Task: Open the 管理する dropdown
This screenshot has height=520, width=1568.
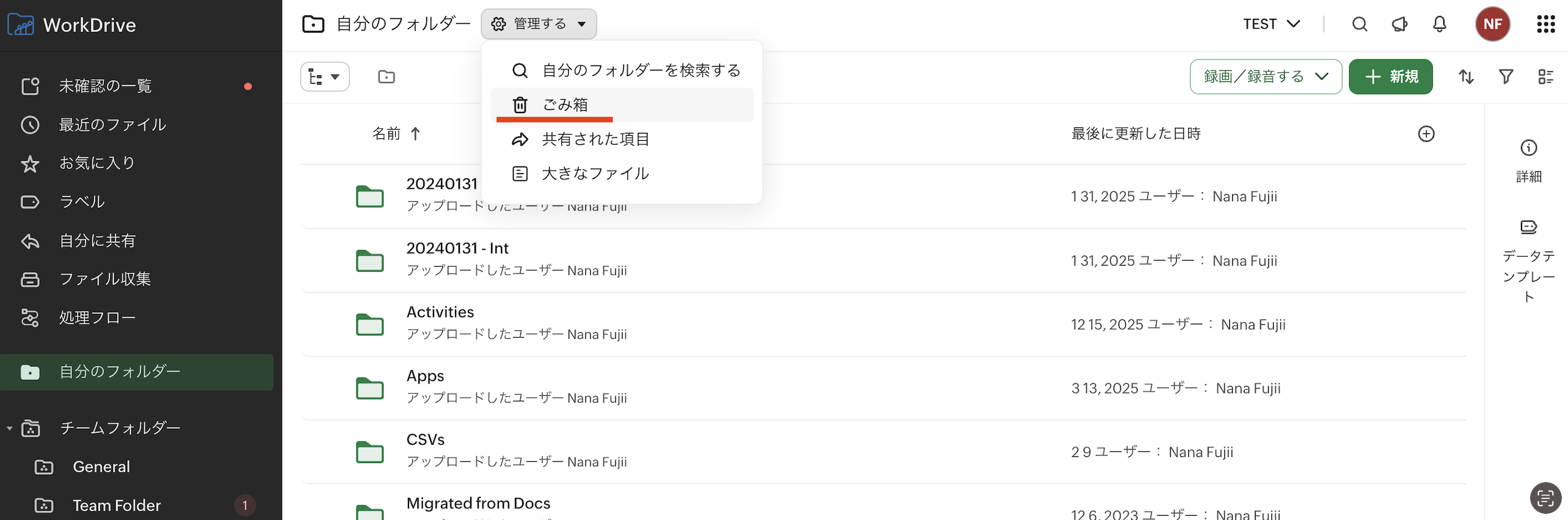Action: [538, 24]
